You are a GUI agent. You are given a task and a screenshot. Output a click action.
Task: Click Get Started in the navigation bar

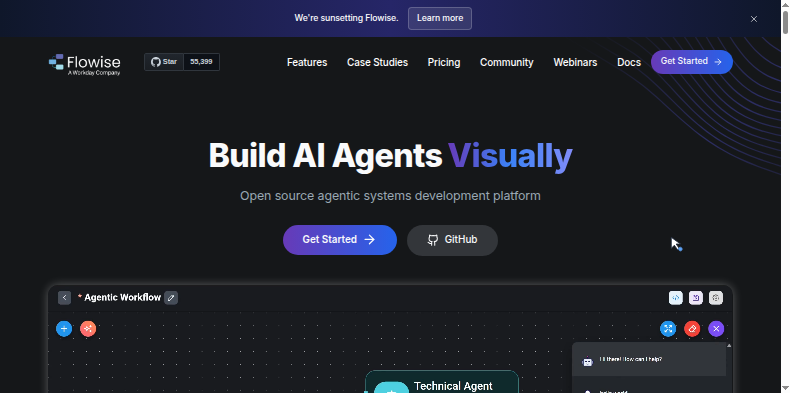coord(692,61)
